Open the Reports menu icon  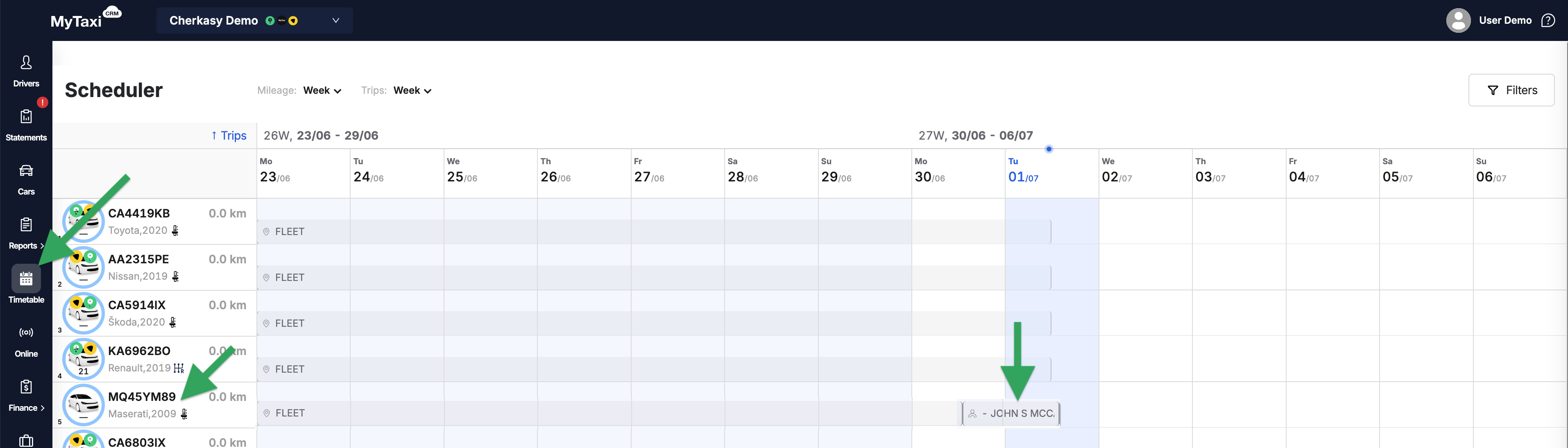tap(26, 224)
